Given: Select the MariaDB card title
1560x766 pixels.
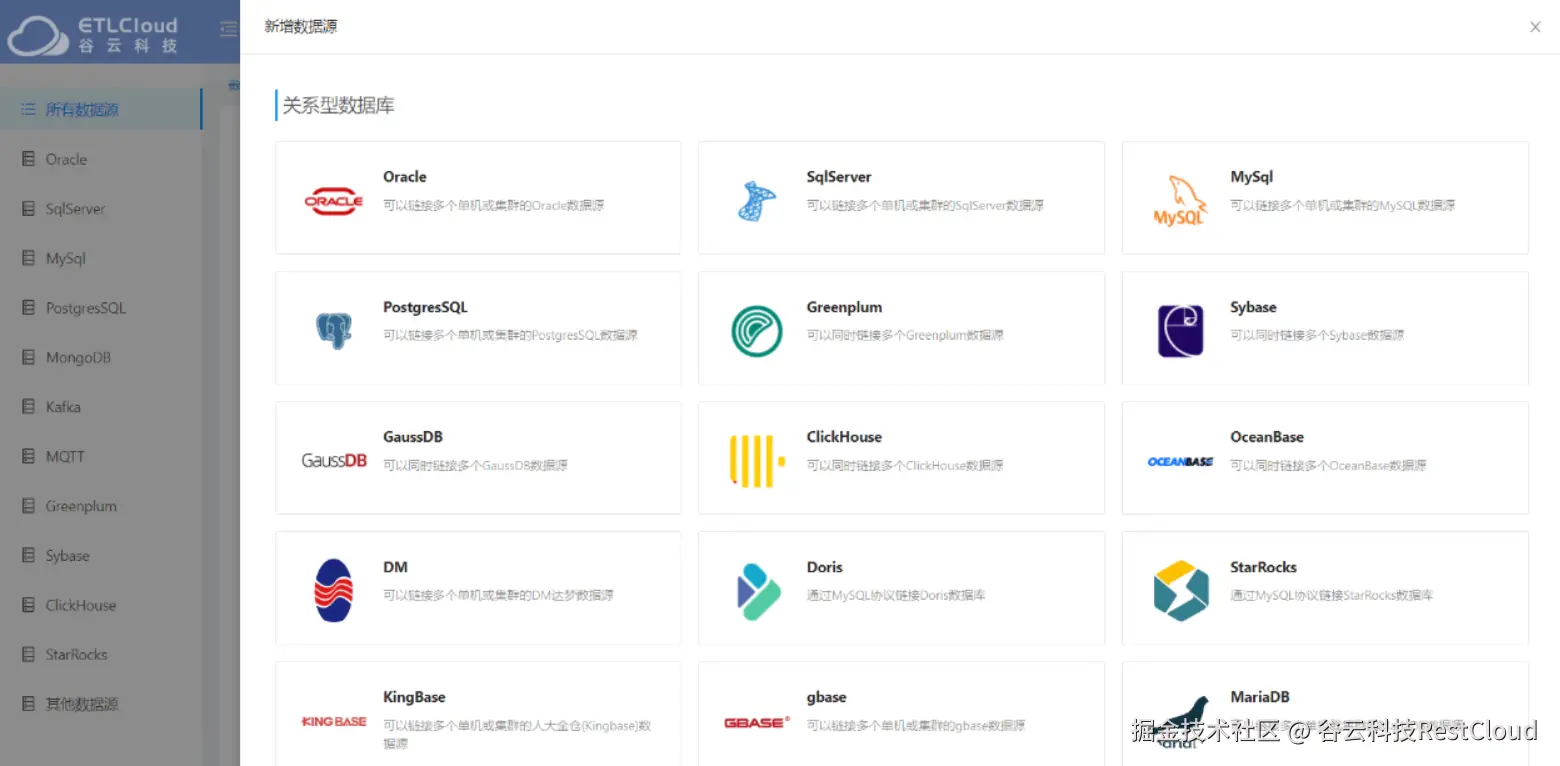Looking at the screenshot, I should coord(1260,697).
